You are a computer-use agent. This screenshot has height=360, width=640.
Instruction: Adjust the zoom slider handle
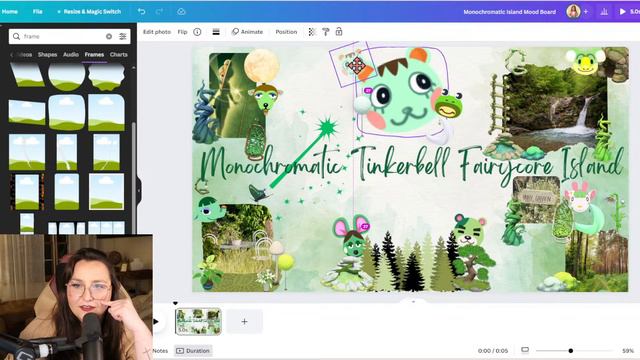[571, 351]
